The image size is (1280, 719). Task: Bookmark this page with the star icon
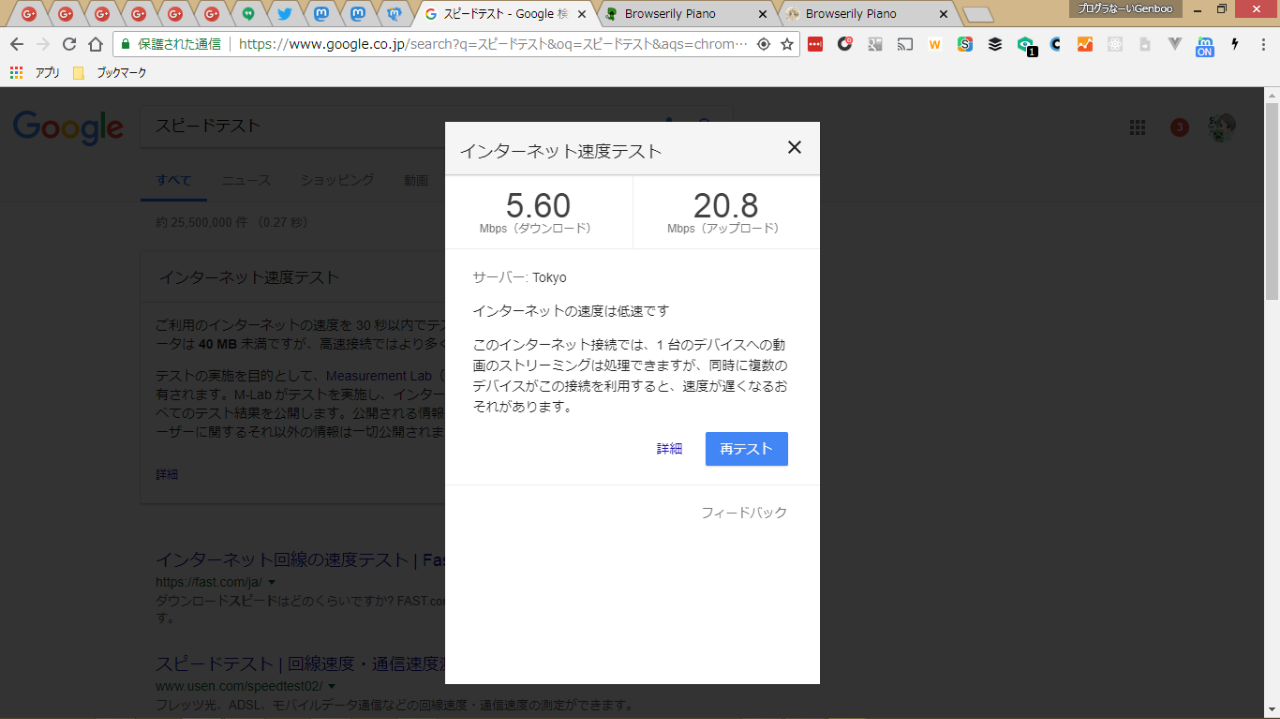click(x=787, y=44)
